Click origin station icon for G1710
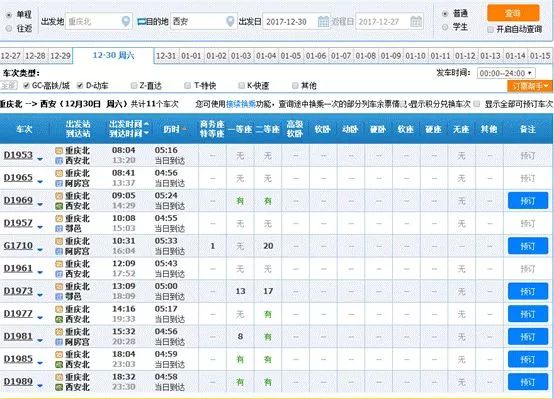This screenshot has width=554, height=399. (x=59, y=241)
